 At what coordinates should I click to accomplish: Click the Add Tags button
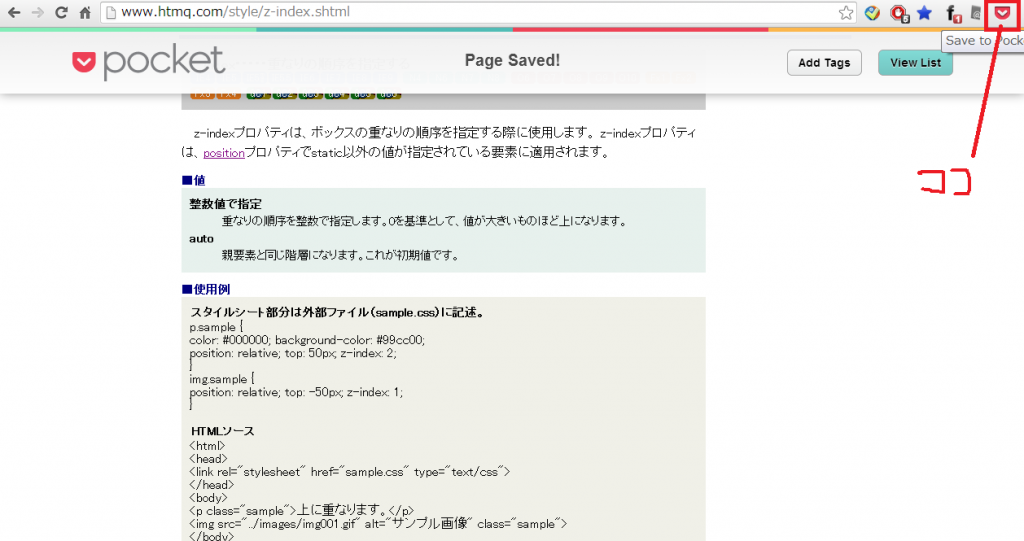824,62
